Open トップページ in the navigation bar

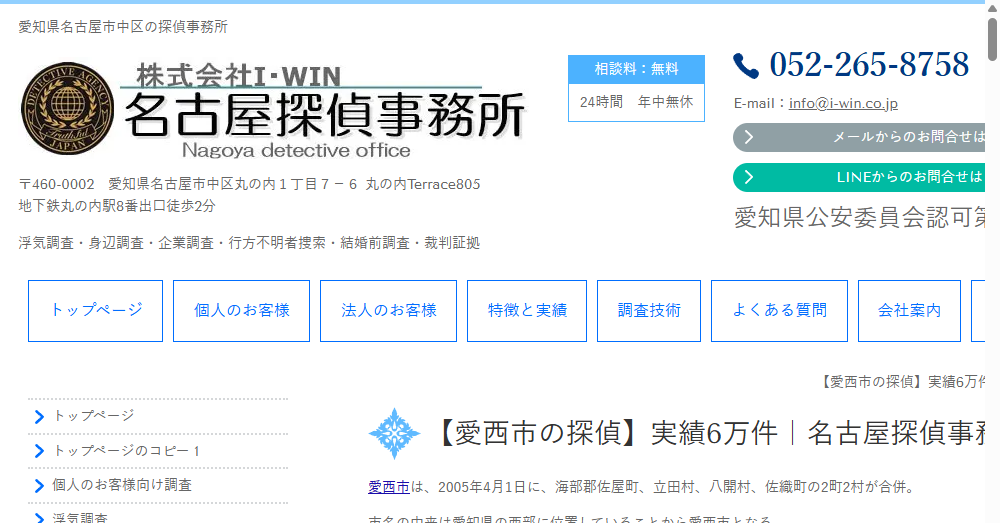(x=96, y=311)
